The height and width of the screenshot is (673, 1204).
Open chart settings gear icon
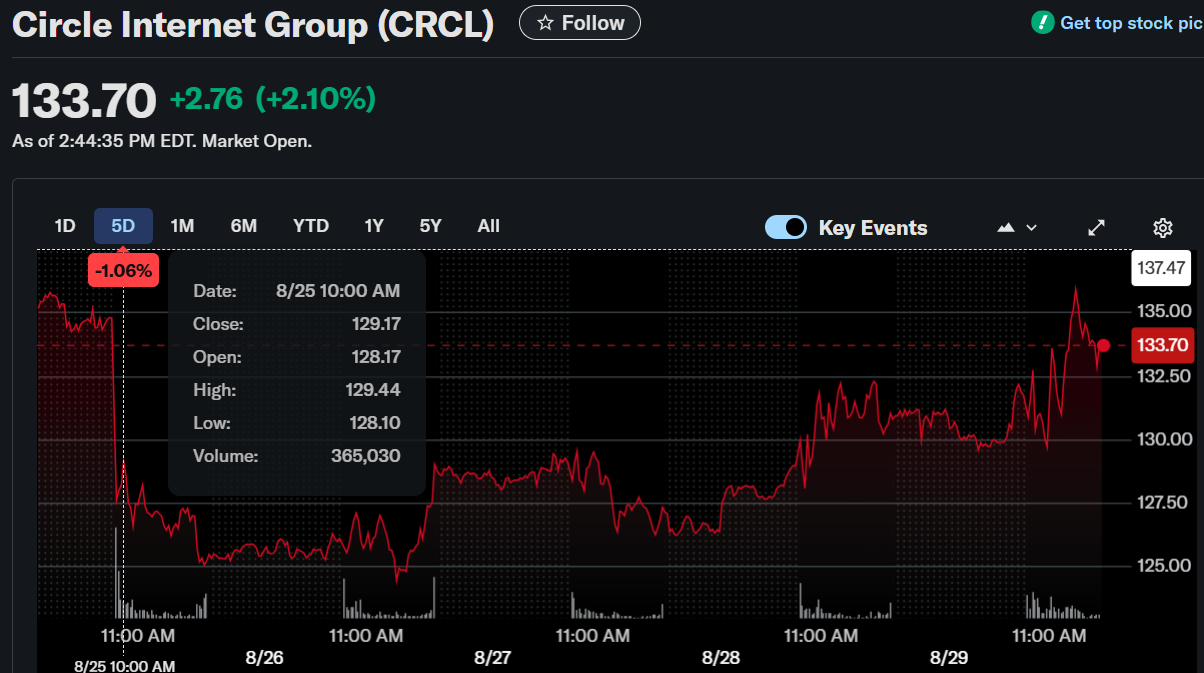click(x=1162, y=228)
